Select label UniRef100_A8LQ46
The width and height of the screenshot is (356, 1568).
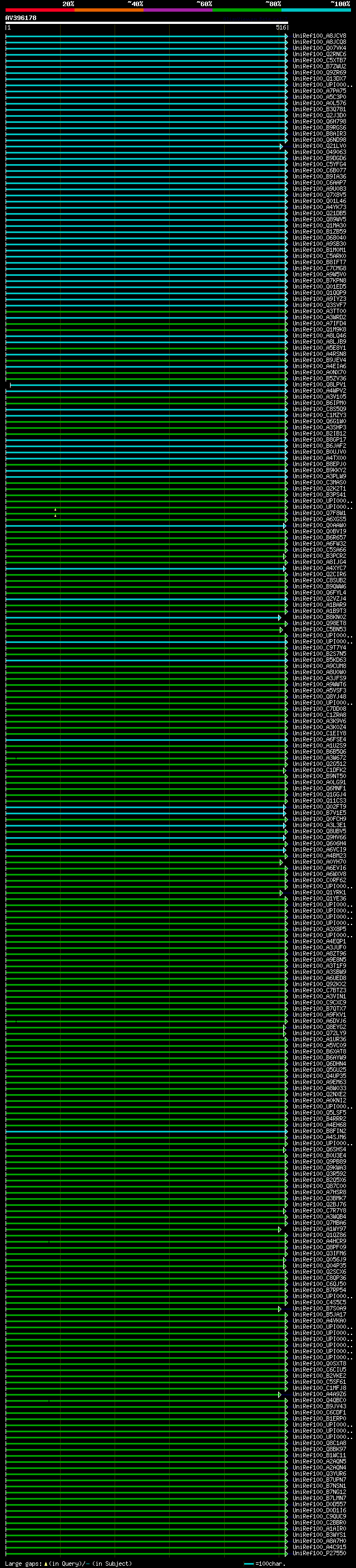(319, 335)
